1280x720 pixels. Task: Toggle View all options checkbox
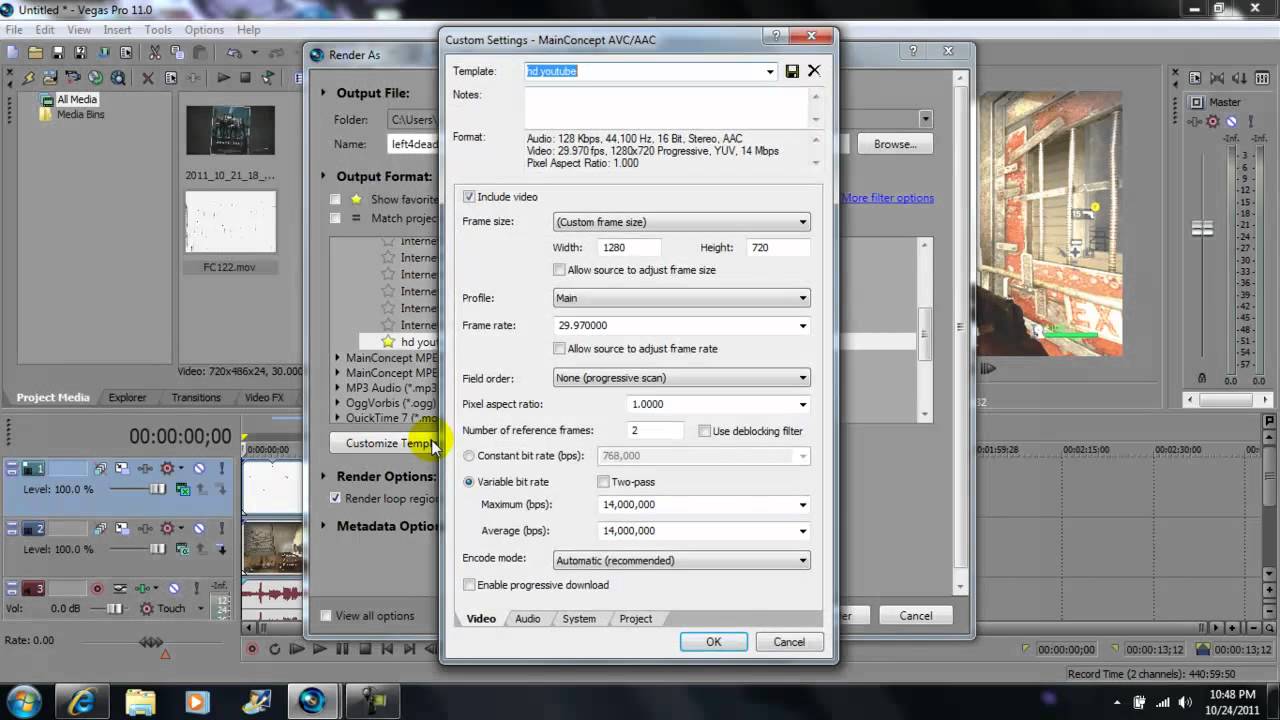pos(326,616)
